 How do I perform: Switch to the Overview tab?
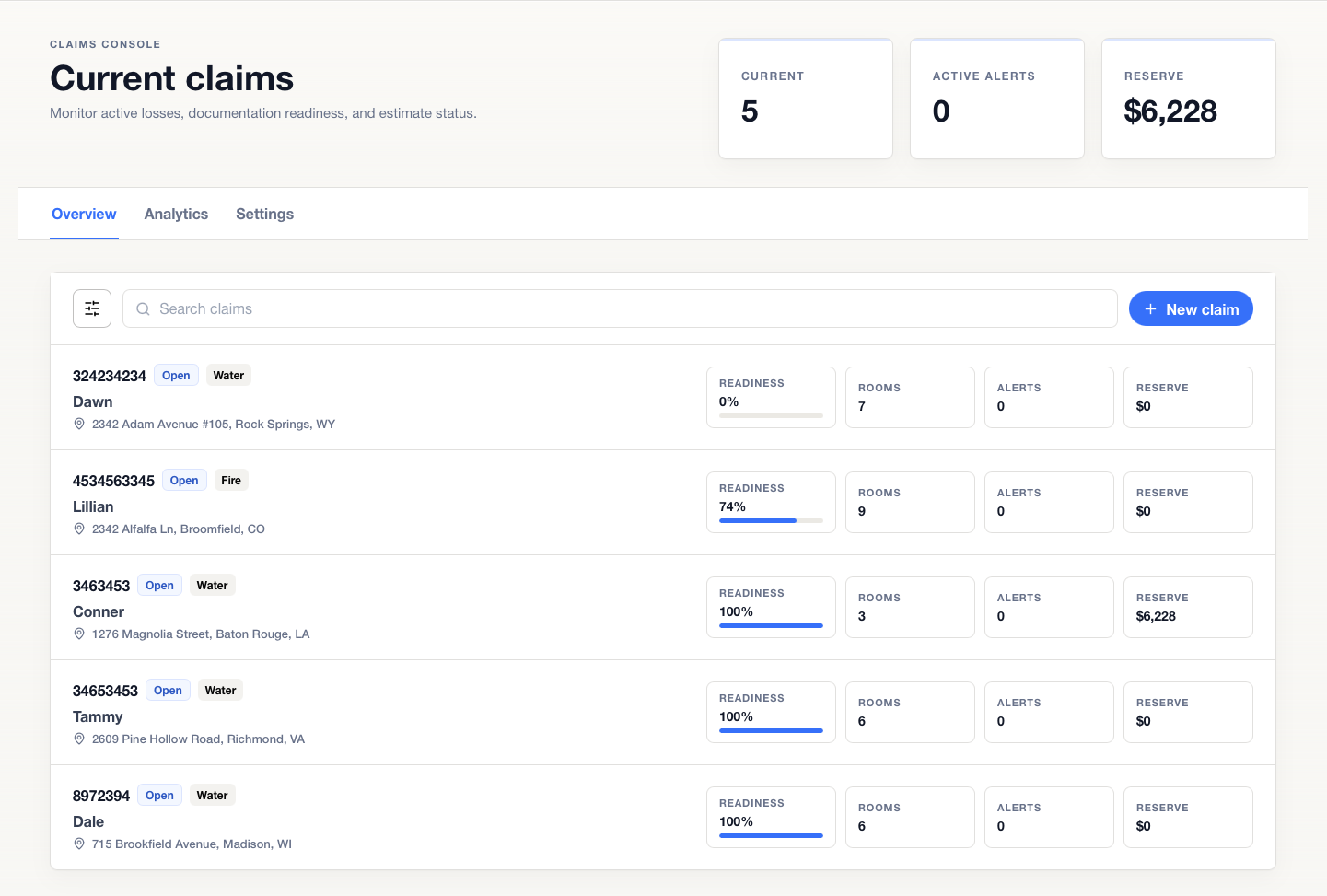pyautogui.click(x=84, y=214)
